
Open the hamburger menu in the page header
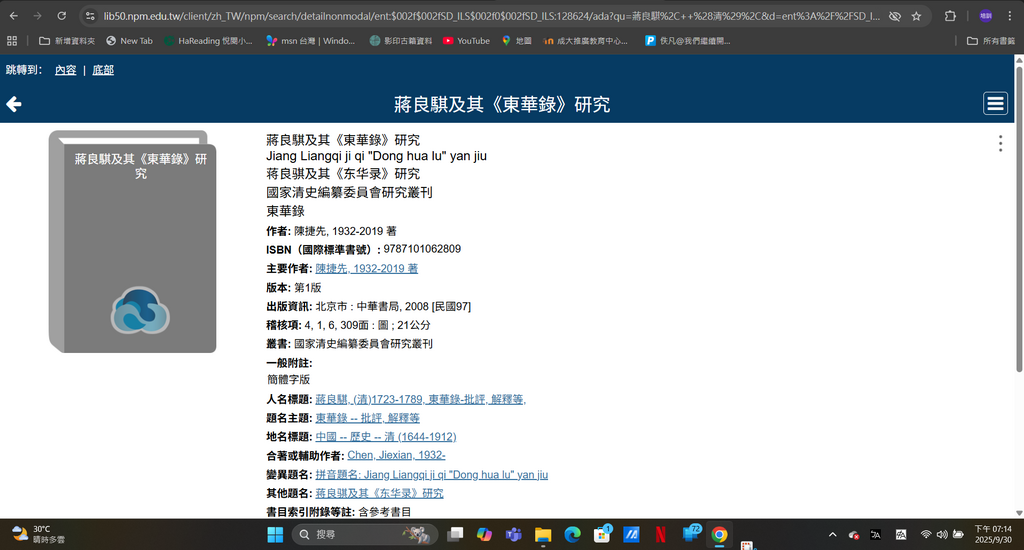(995, 104)
